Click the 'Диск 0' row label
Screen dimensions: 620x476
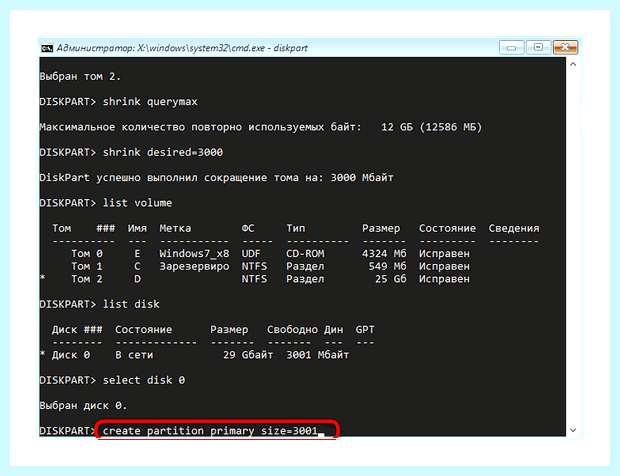coord(71,355)
